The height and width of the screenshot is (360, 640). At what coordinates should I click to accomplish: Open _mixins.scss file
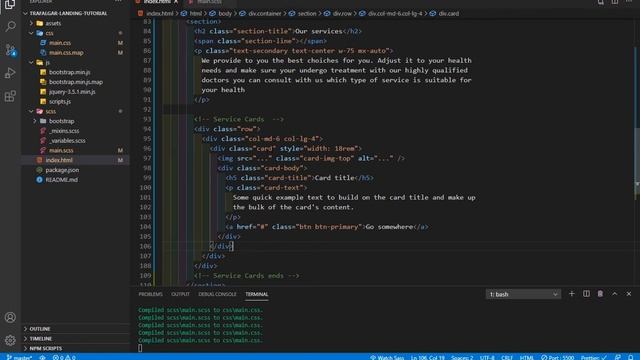pyautogui.click(x=64, y=131)
